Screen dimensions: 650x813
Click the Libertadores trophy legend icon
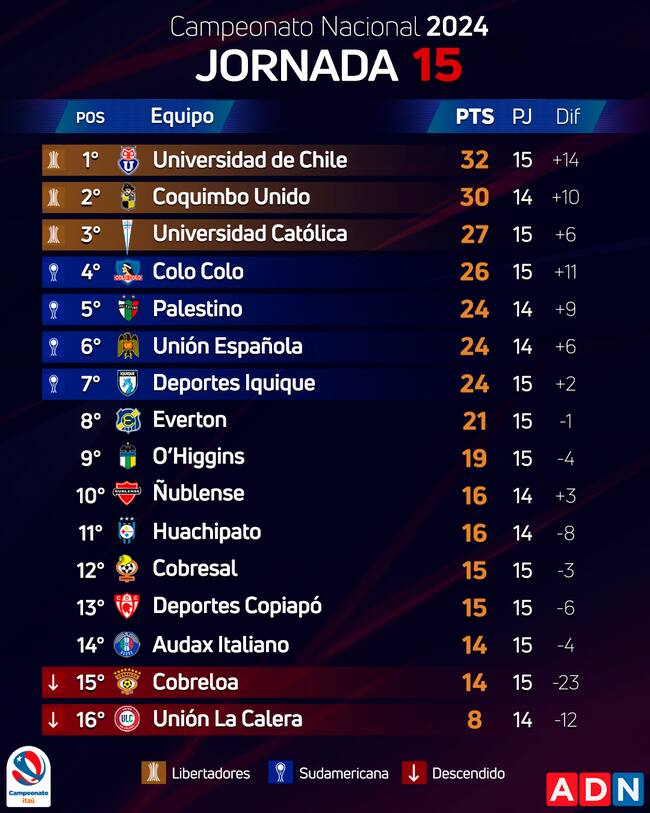(x=153, y=773)
